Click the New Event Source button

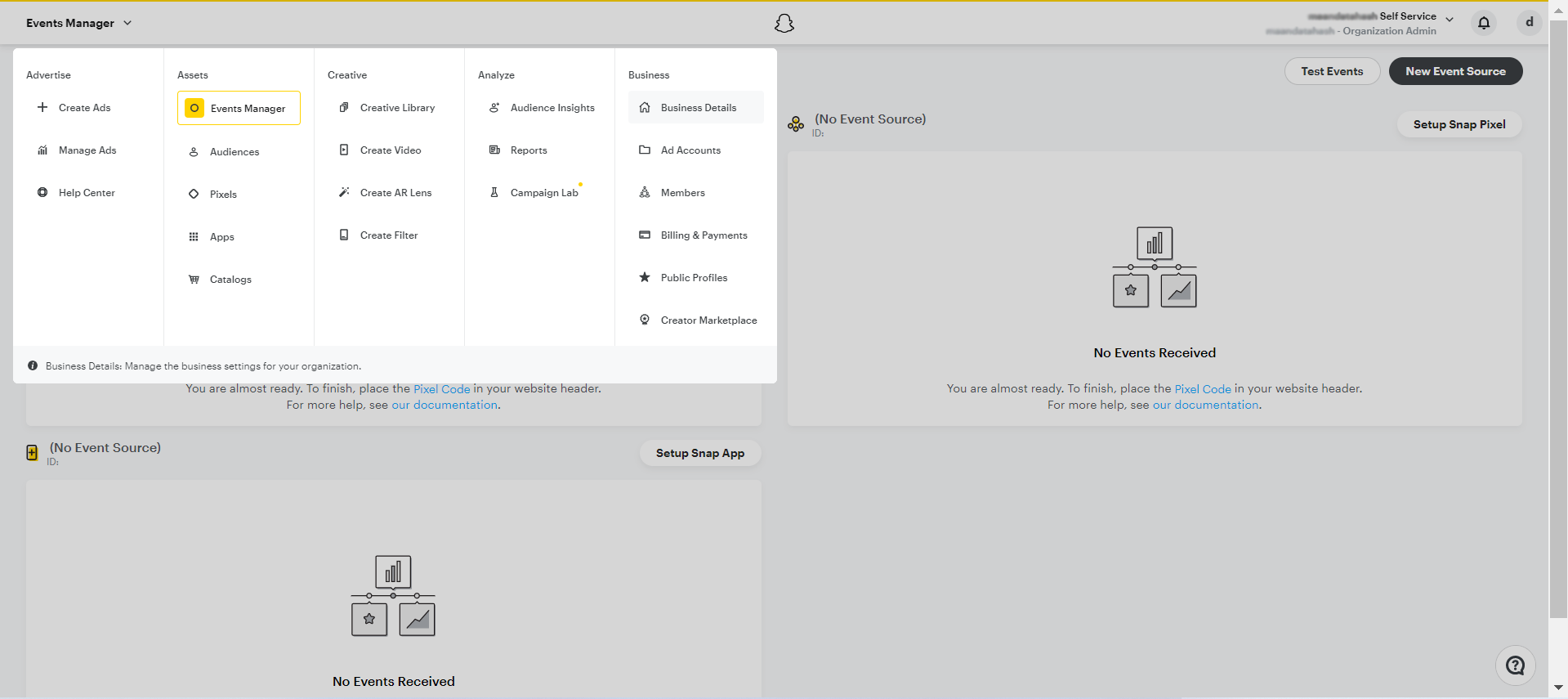click(x=1455, y=71)
